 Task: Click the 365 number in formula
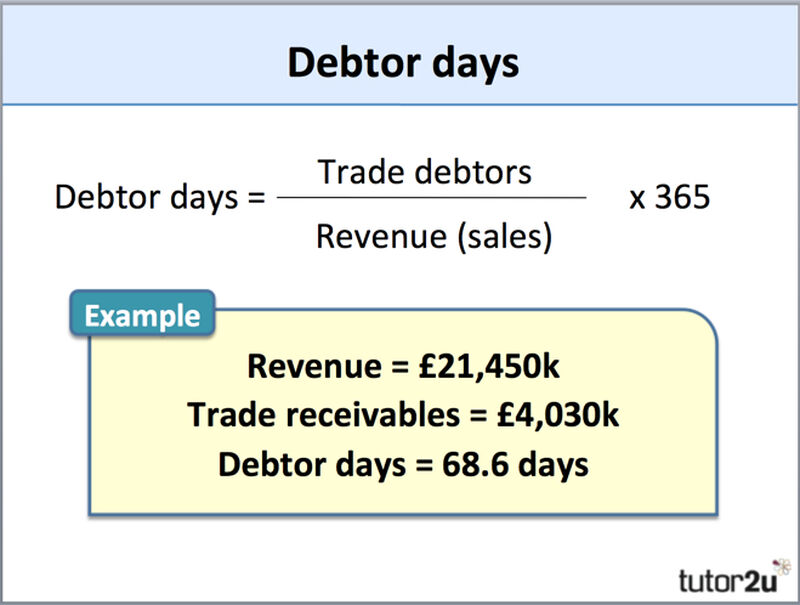point(682,196)
